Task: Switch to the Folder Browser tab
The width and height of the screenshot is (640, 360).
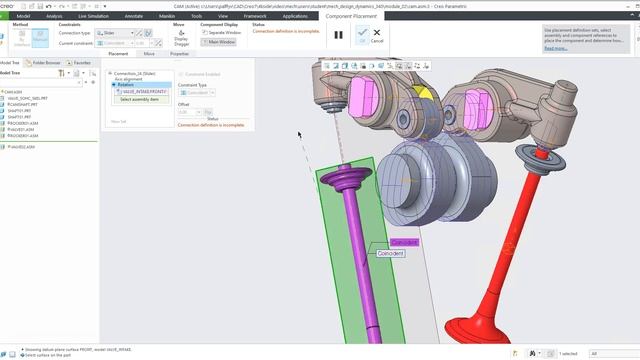Action: point(42,63)
